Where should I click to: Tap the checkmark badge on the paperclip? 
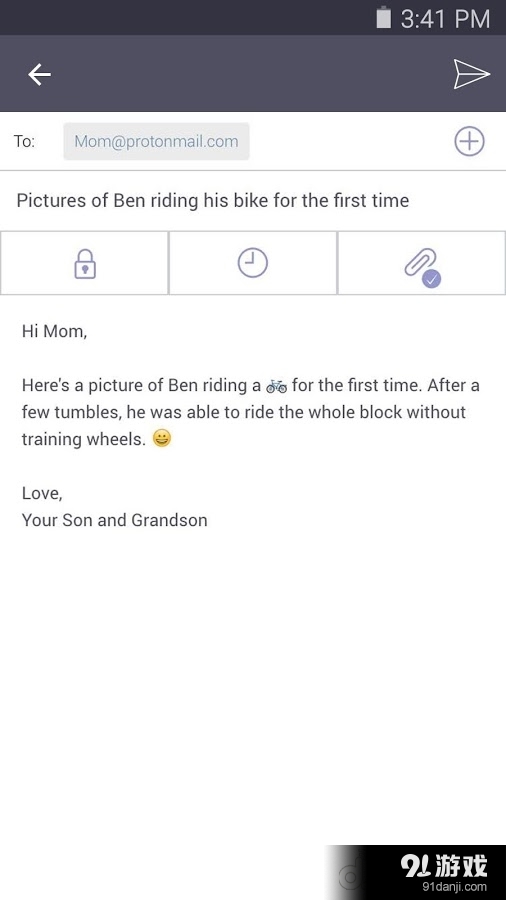coord(431,278)
